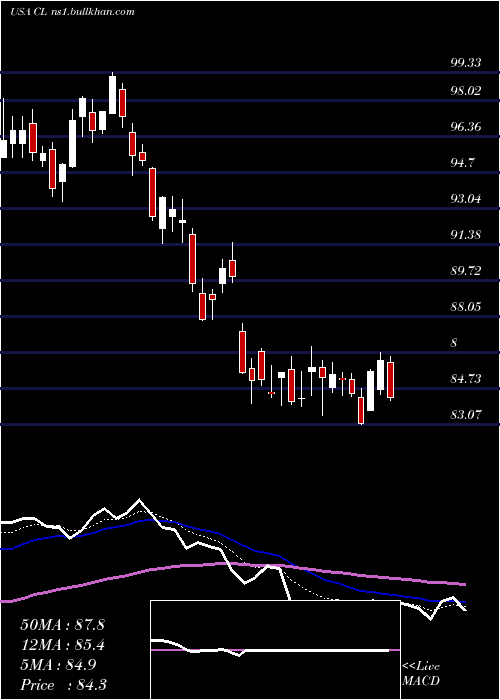Click the 12MA : 85.4 readout

[x=62, y=645]
